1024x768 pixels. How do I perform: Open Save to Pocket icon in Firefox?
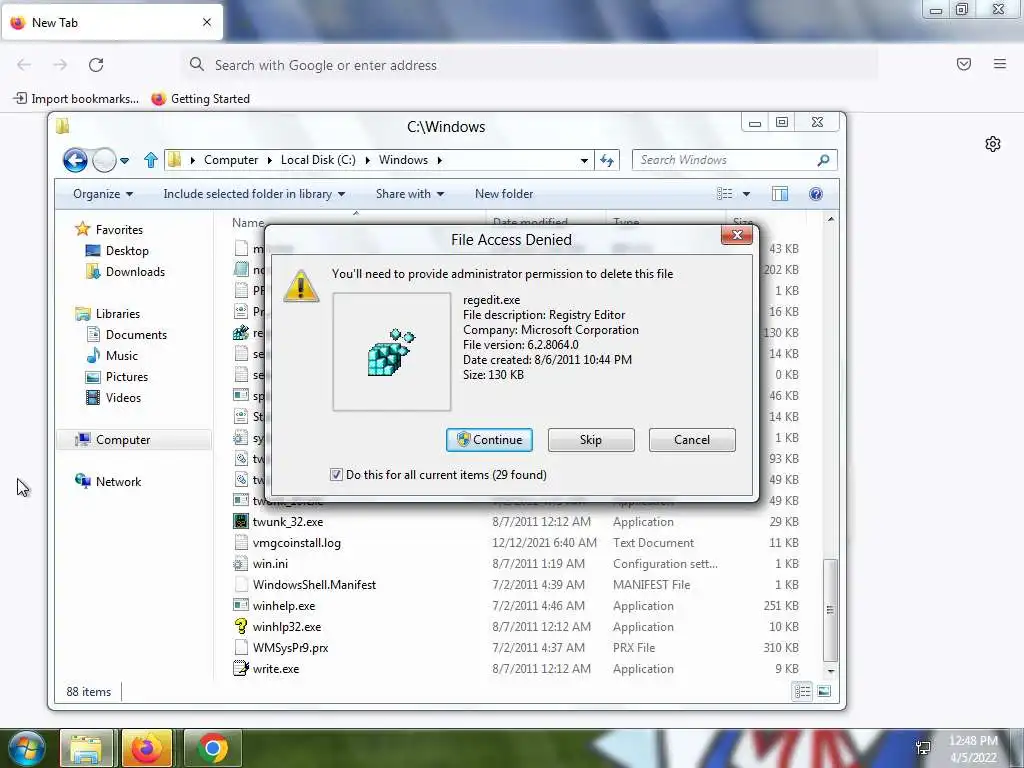click(963, 64)
